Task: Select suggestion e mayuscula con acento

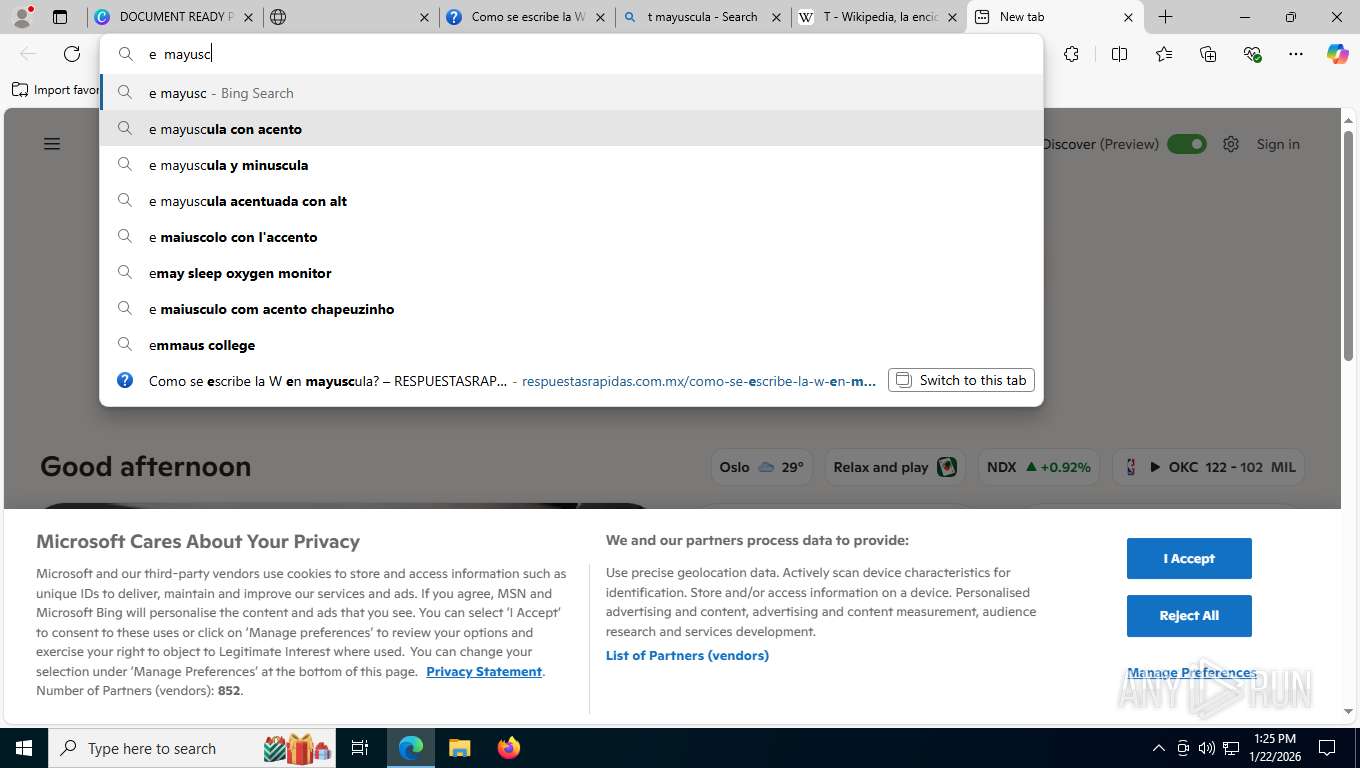Action: pos(571,129)
